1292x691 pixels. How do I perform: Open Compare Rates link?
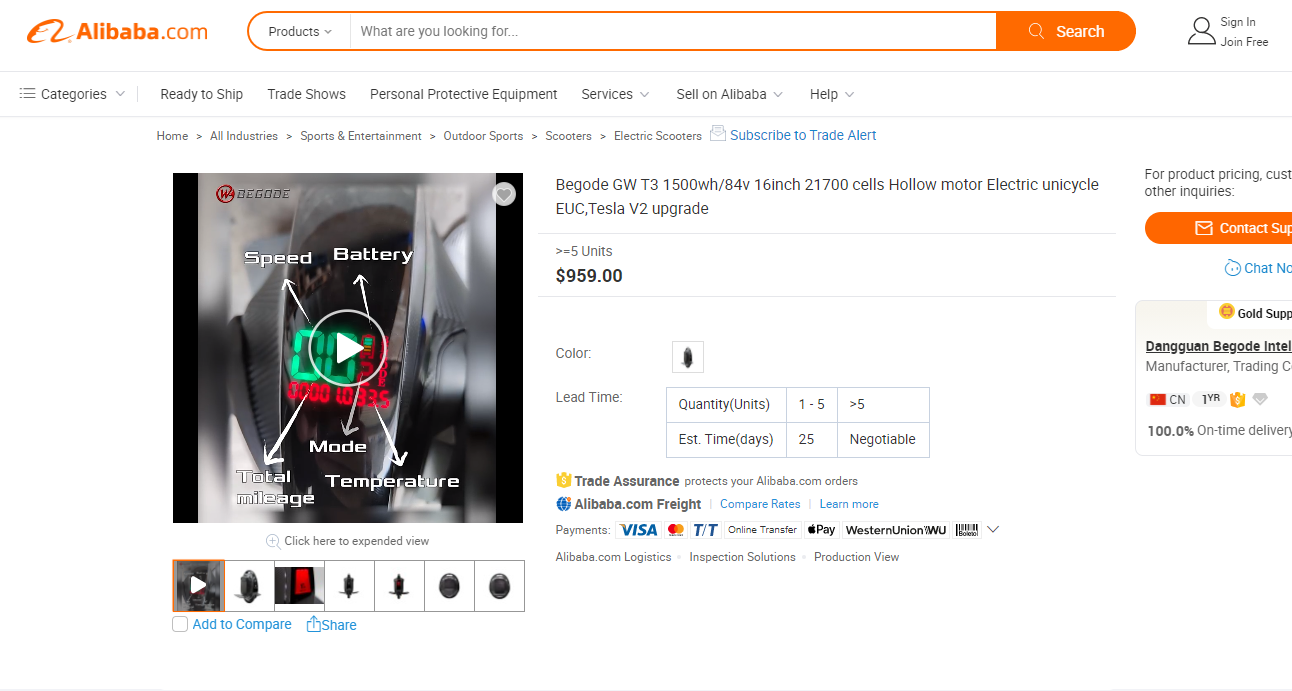pos(760,504)
